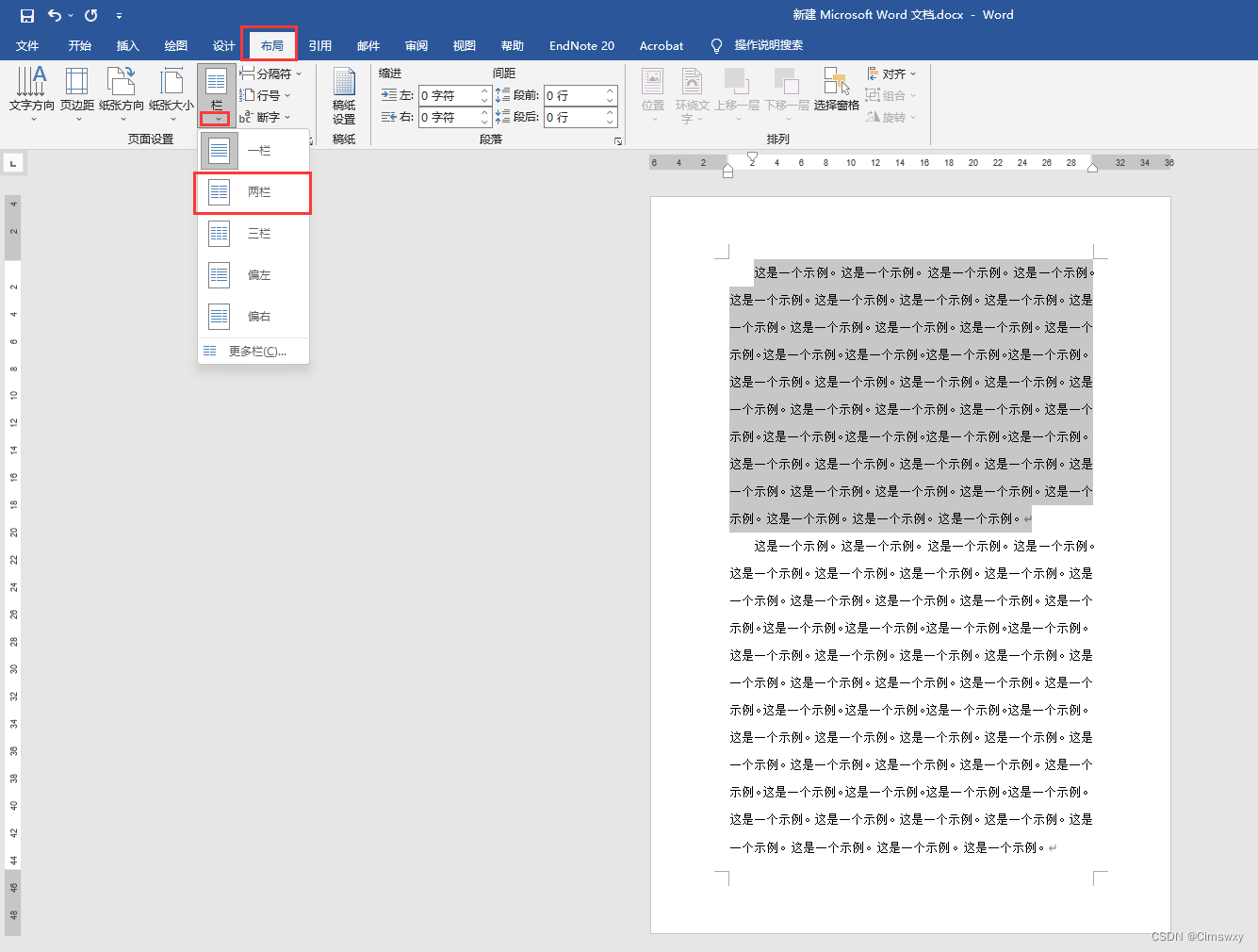Open the 文件 tab
This screenshot has height=952, width=1258.
click(27, 45)
